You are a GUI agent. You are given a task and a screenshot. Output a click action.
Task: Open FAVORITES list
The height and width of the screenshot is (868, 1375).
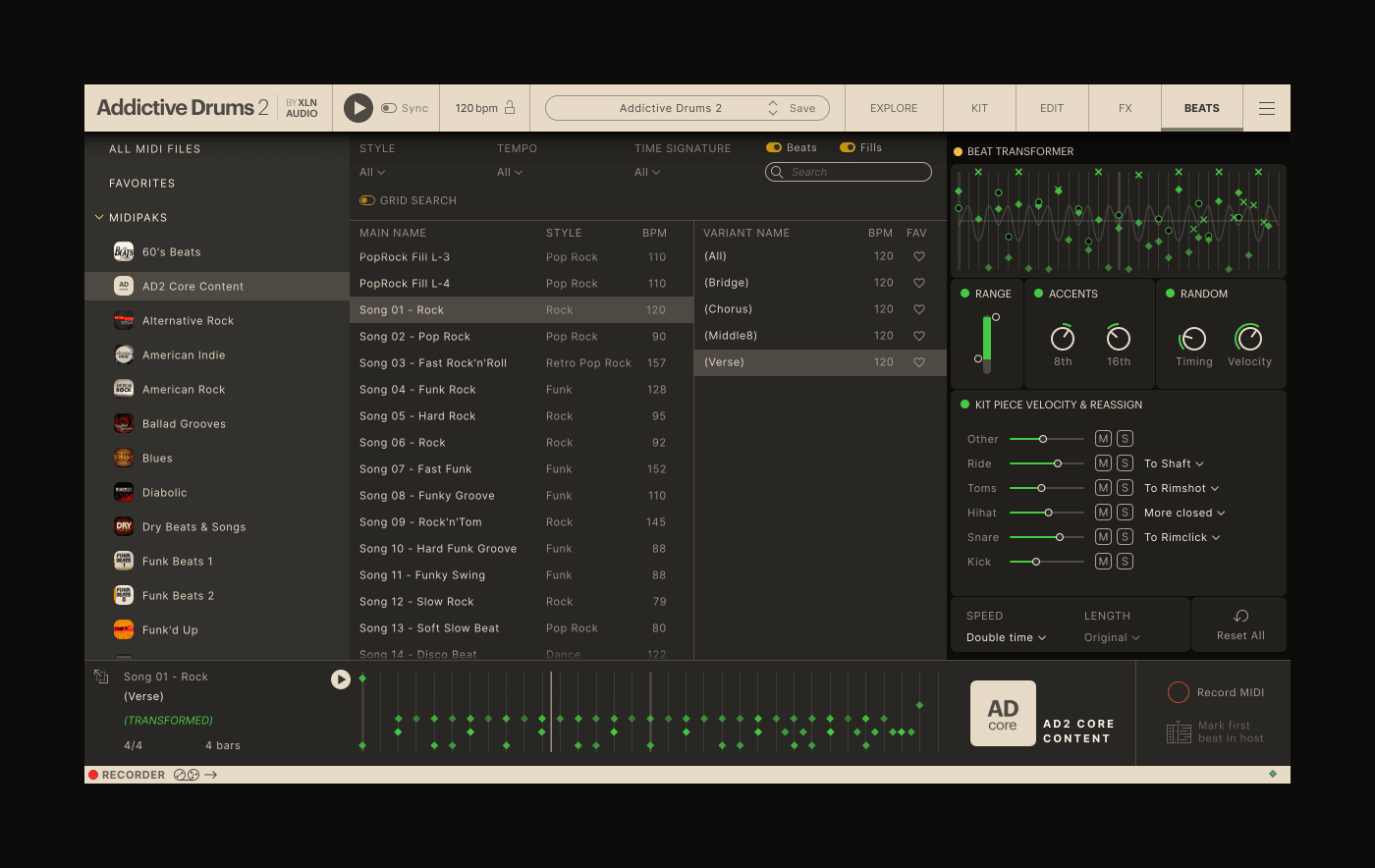click(142, 184)
